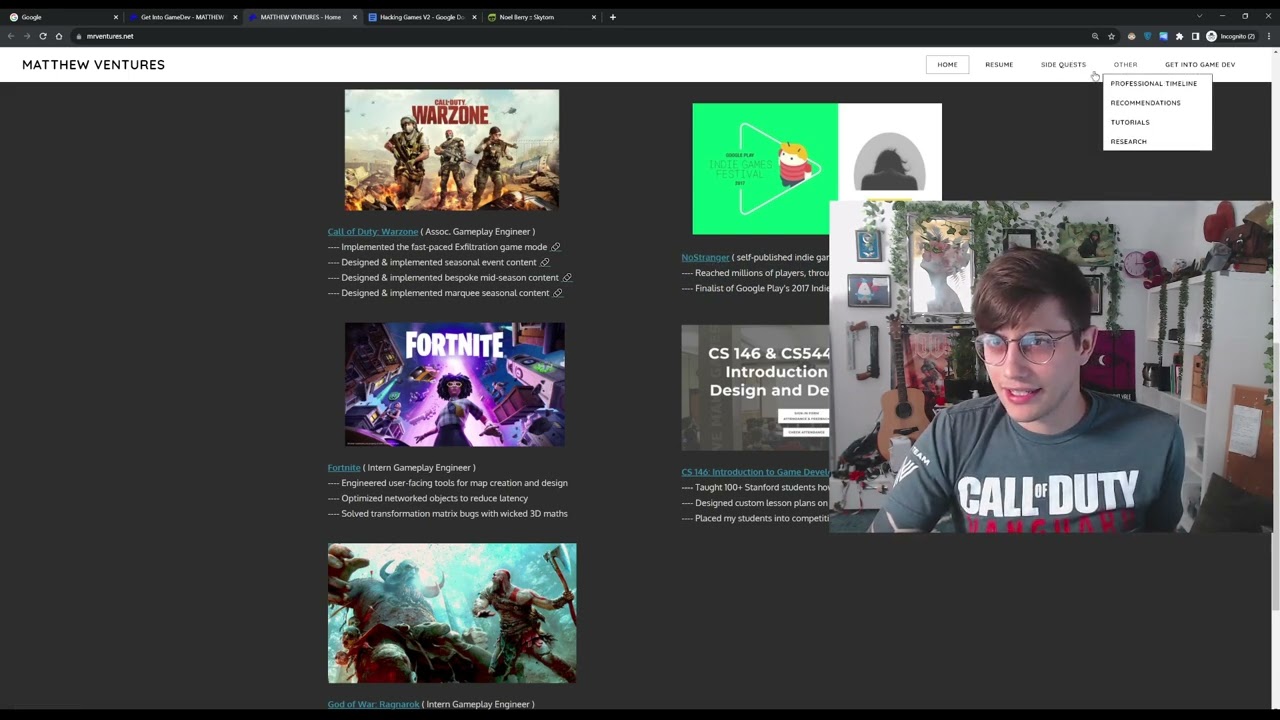
Task: Click 'Optimized networked objects to reduce latency' text
Action: click(434, 498)
